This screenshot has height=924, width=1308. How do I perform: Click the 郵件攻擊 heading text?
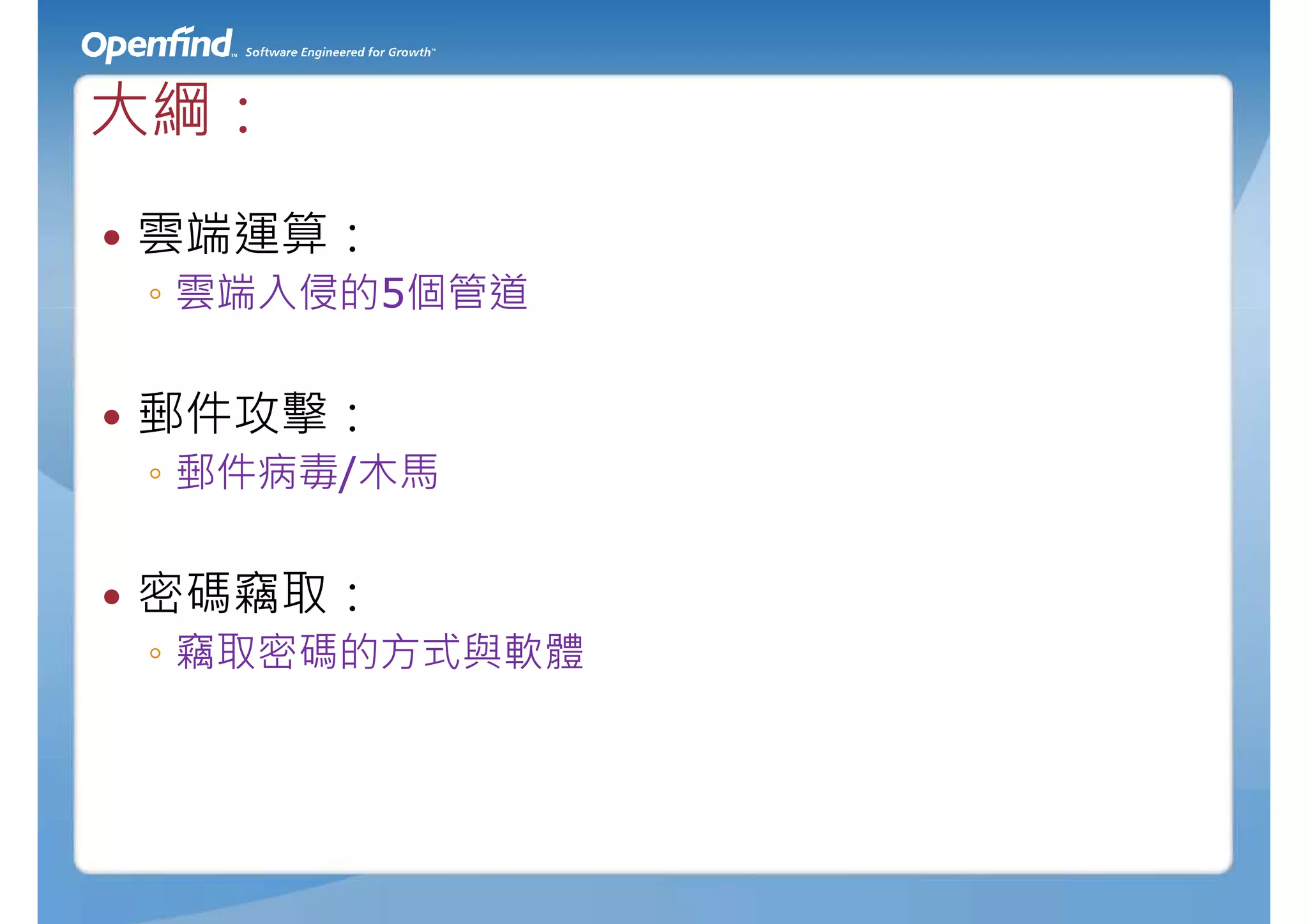tap(232, 414)
